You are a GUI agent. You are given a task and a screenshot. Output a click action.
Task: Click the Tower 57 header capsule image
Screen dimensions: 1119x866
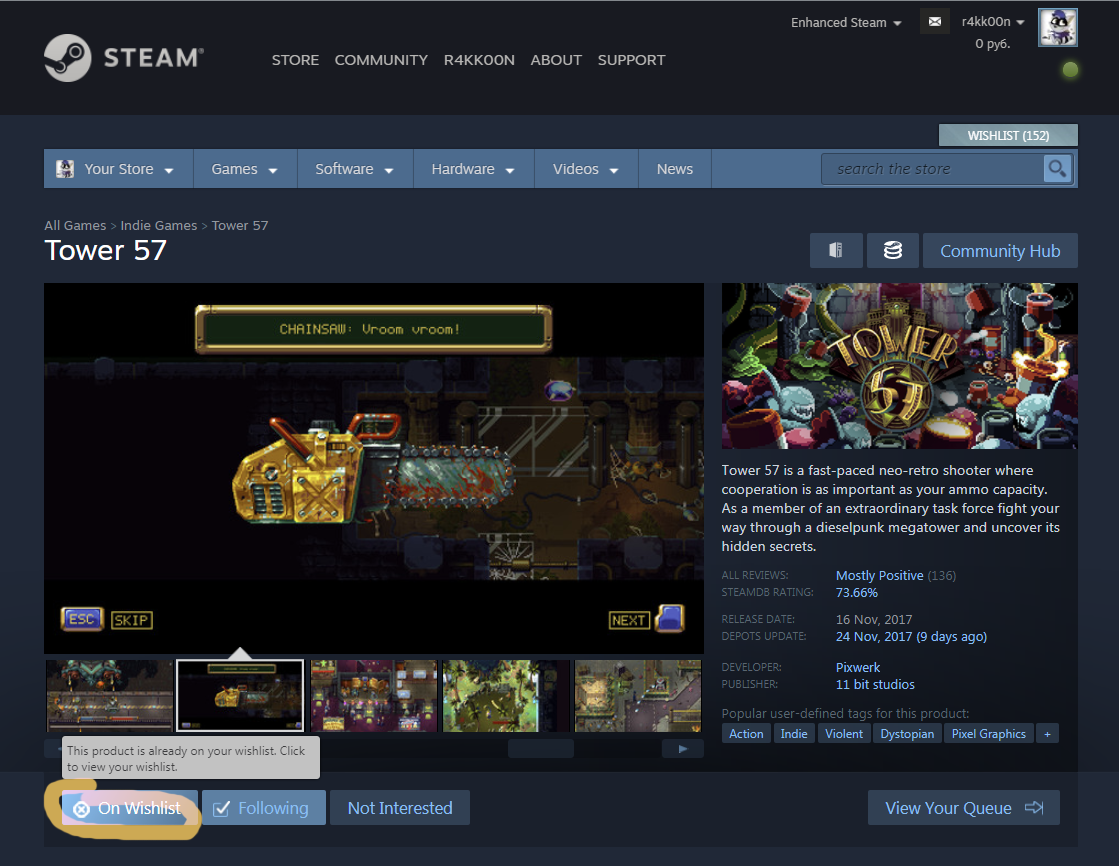(899, 366)
